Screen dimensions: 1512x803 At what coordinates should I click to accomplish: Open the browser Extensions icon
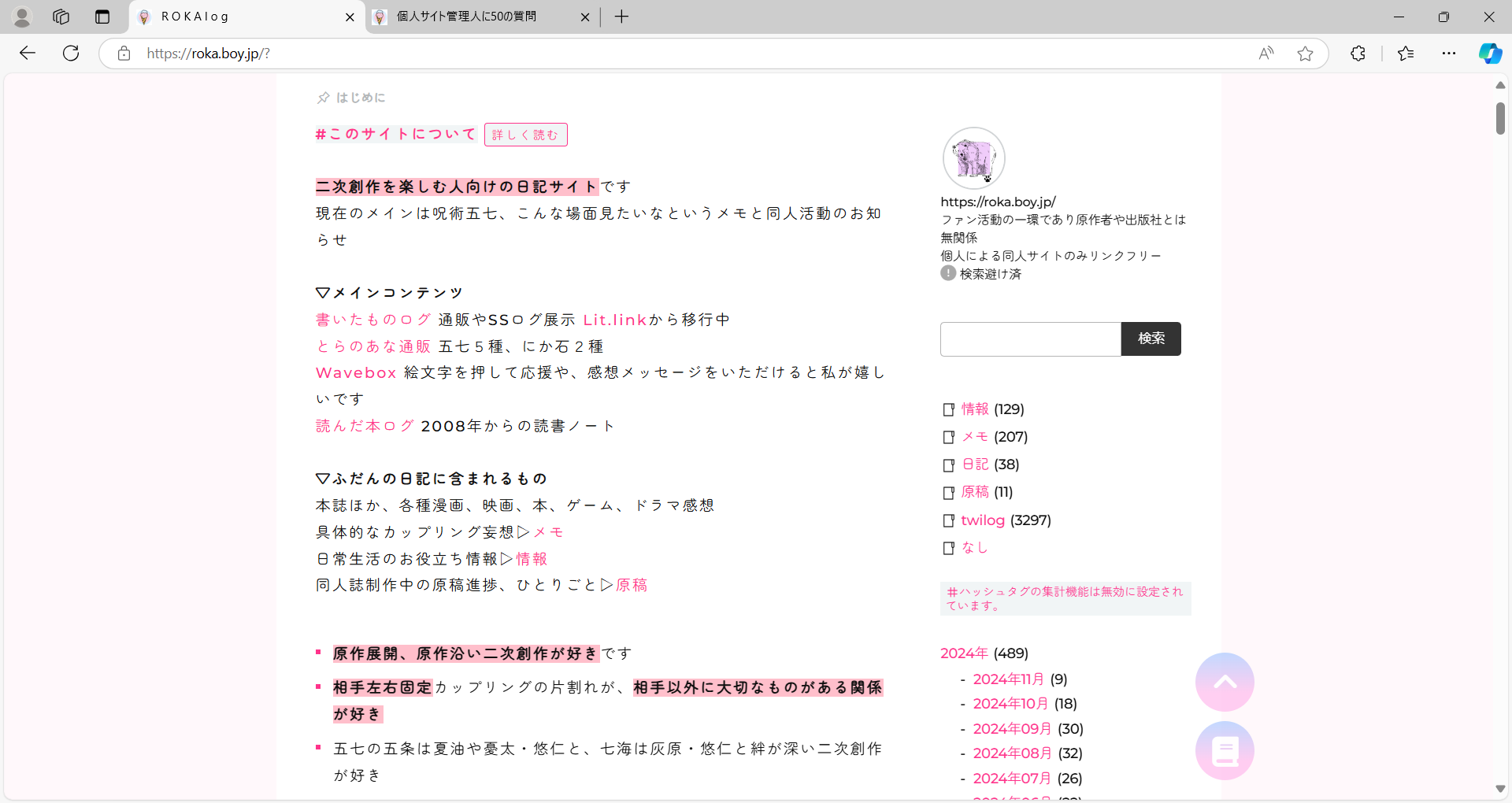click(x=1358, y=54)
